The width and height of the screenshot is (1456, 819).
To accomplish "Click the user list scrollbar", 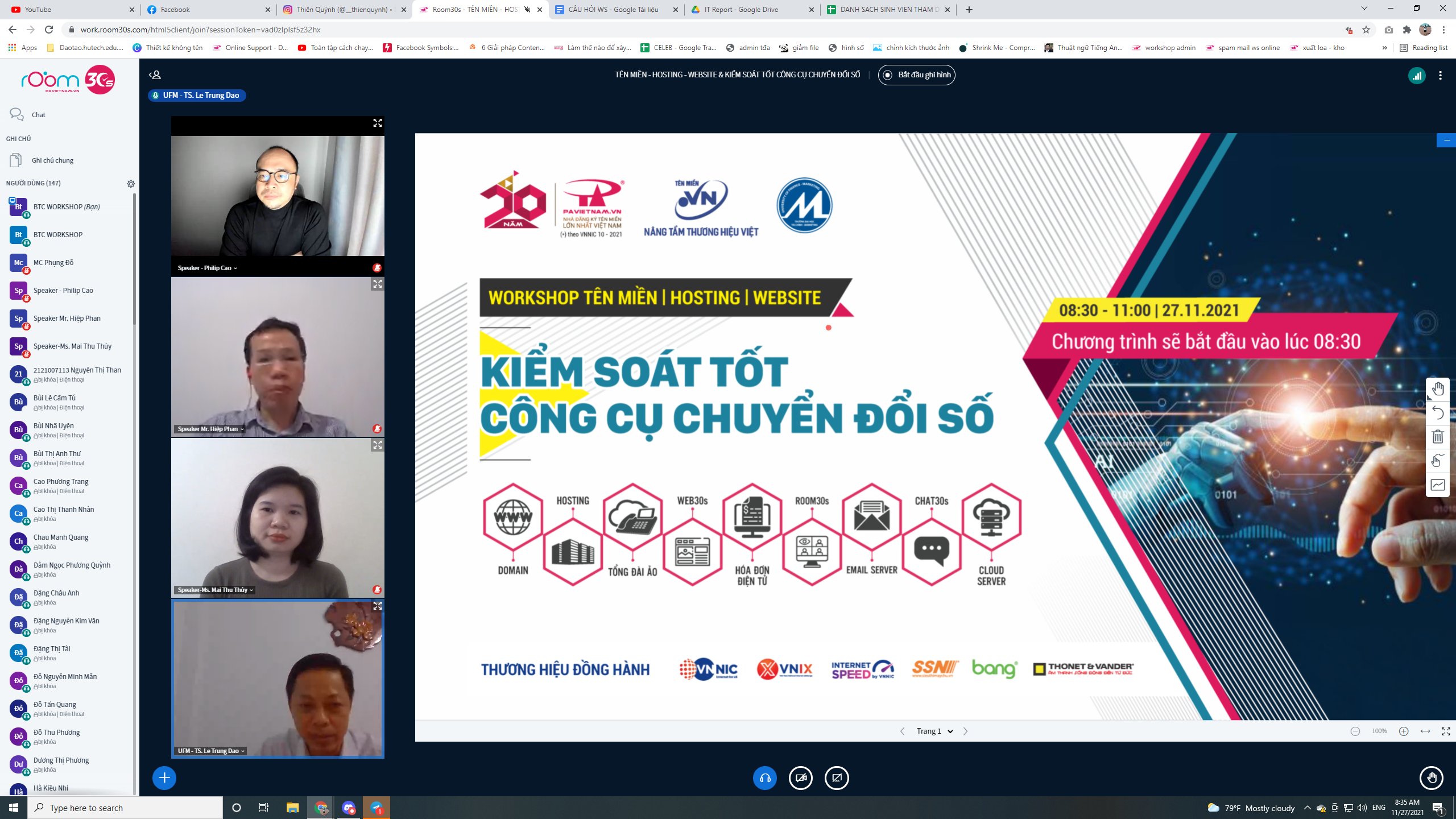I will tap(135, 259).
